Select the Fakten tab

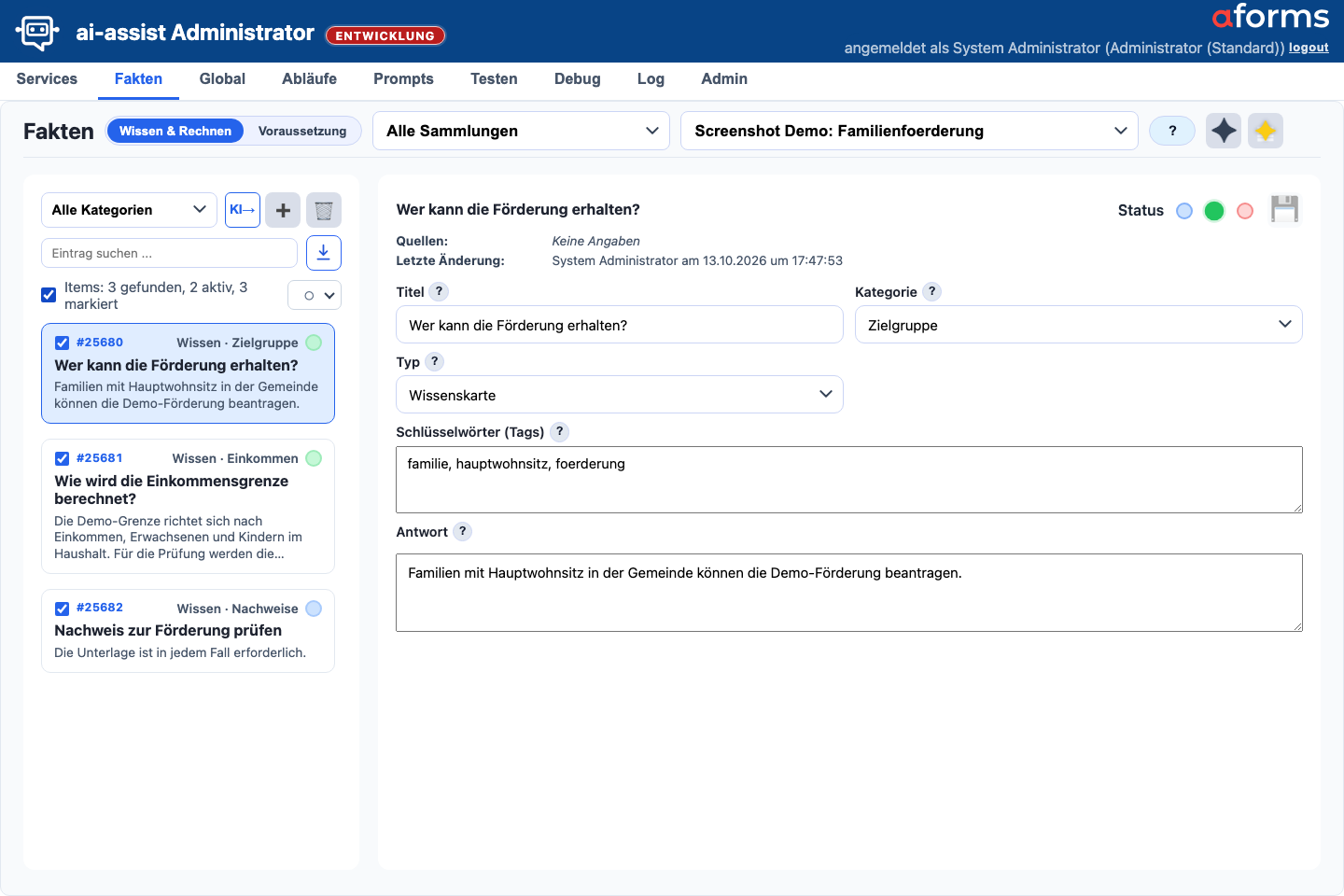(138, 79)
